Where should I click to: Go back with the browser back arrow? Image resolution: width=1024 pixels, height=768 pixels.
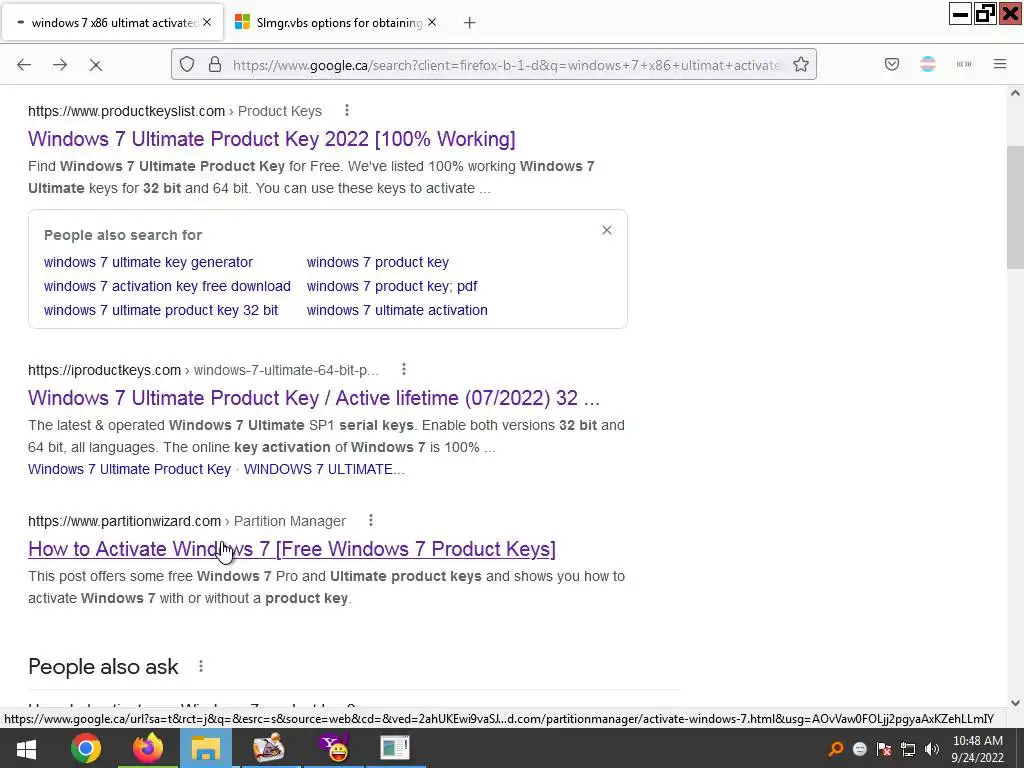(x=24, y=65)
